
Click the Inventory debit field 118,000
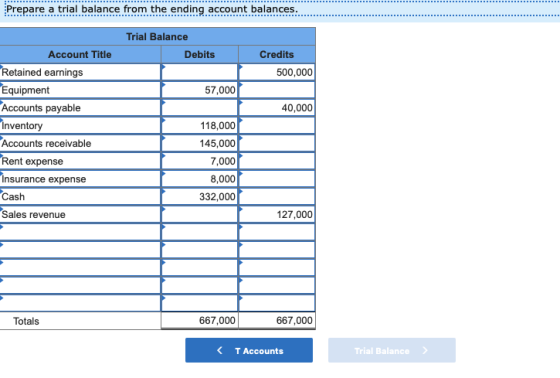pyautogui.click(x=200, y=125)
